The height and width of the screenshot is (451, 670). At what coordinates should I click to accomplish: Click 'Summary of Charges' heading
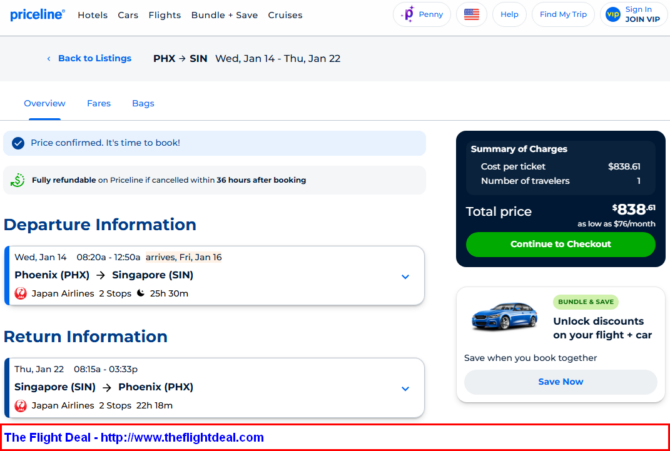point(519,149)
